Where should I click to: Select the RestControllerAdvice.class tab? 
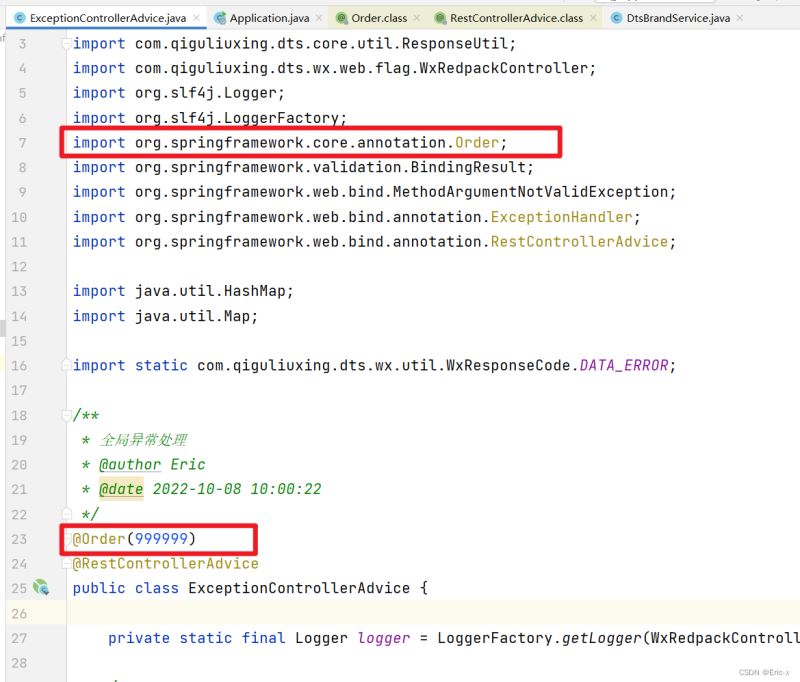pos(515,18)
